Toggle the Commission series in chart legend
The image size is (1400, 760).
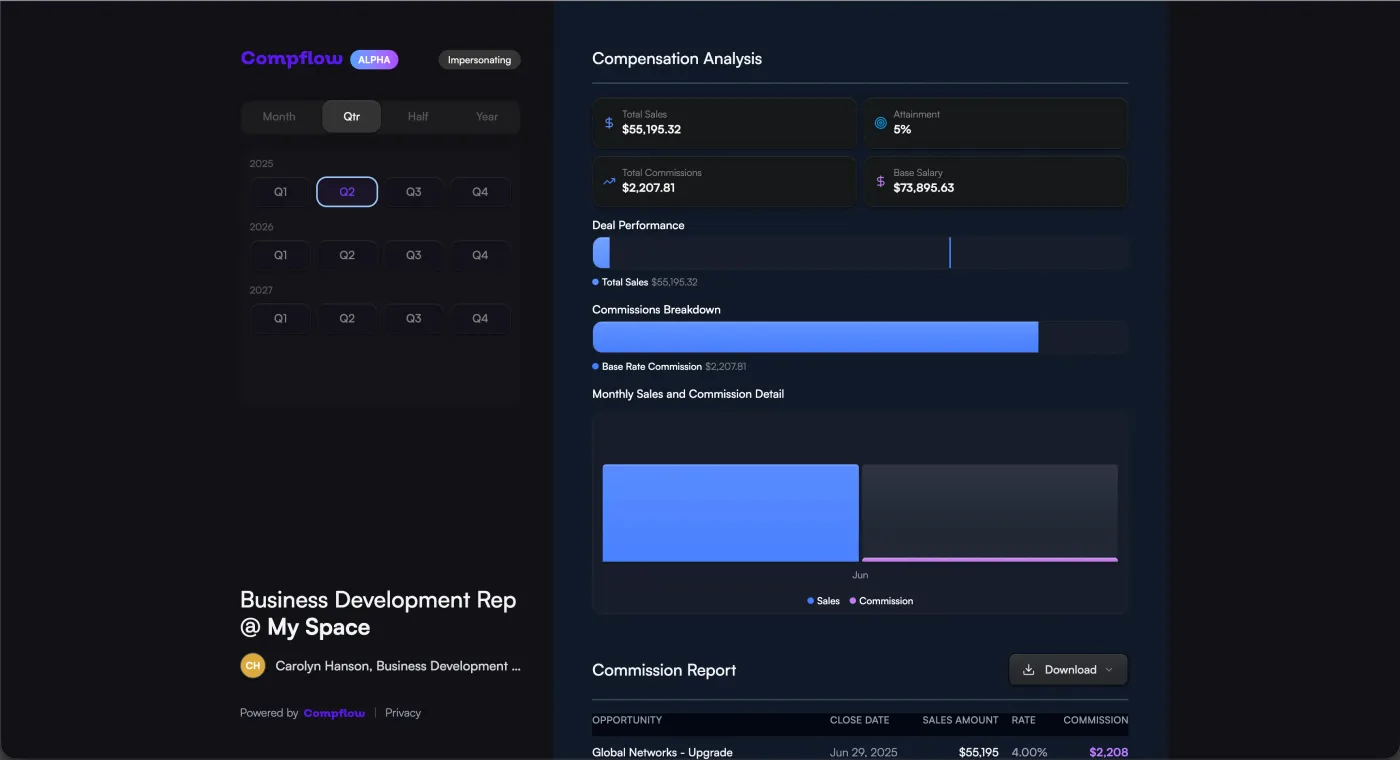(x=881, y=601)
